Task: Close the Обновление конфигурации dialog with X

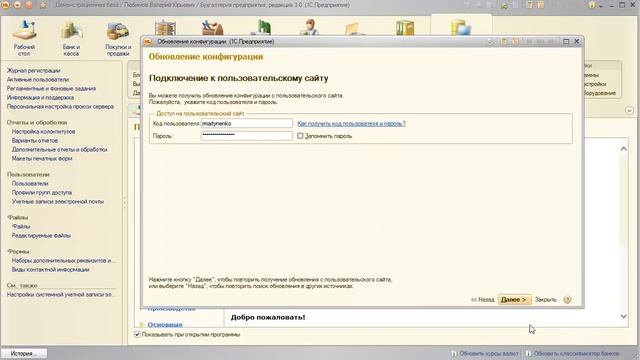Action: tap(577, 41)
